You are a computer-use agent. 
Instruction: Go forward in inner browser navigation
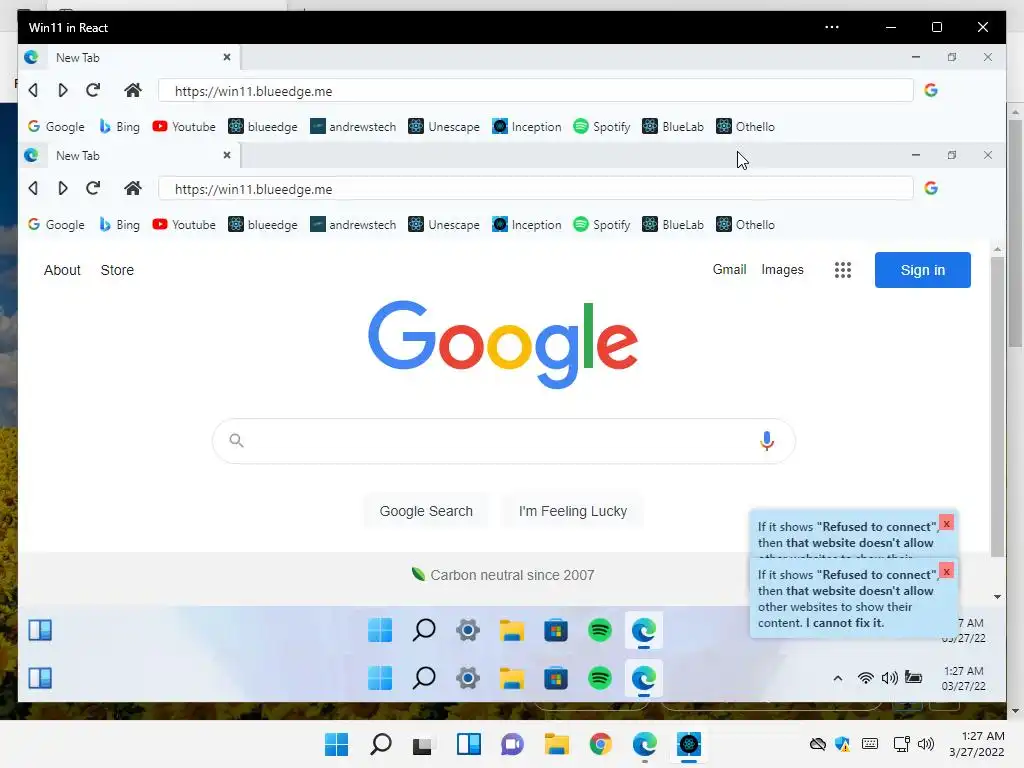pos(63,188)
